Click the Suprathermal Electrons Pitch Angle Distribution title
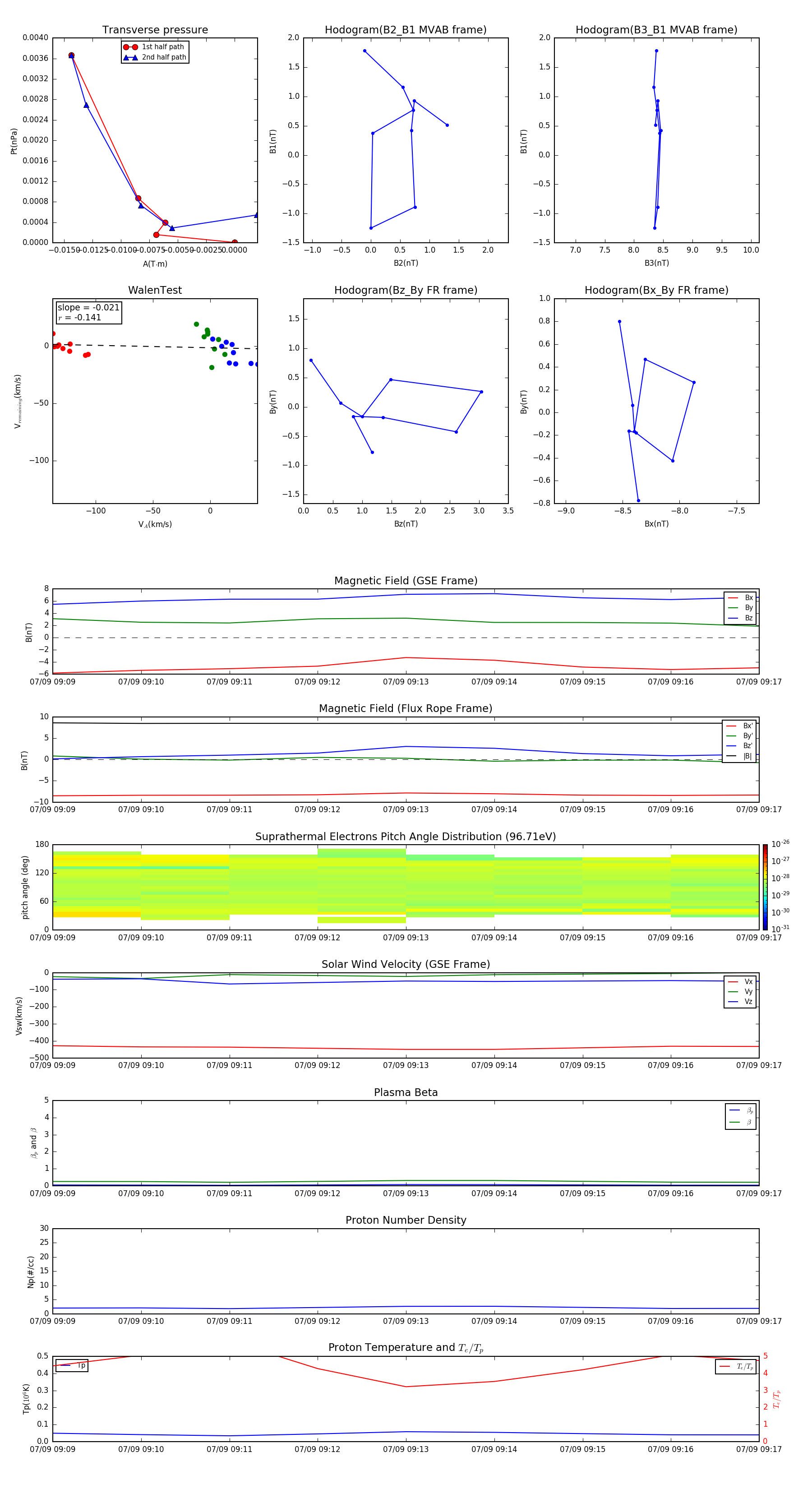The image size is (812, 1489). click(x=406, y=837)
